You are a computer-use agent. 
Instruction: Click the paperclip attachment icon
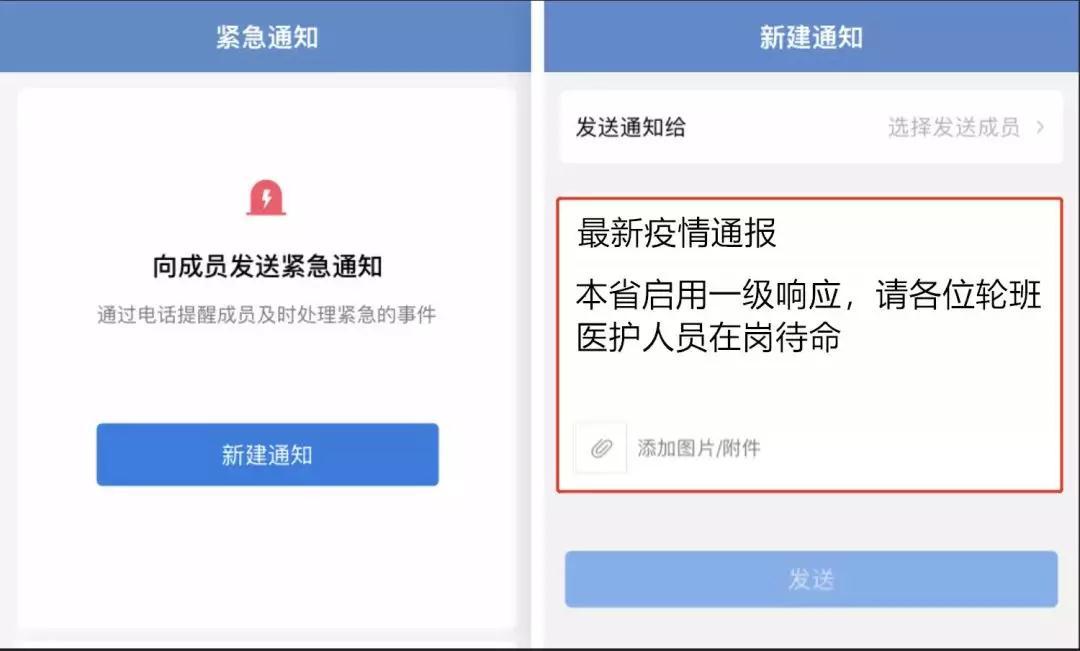pos(601,448)
